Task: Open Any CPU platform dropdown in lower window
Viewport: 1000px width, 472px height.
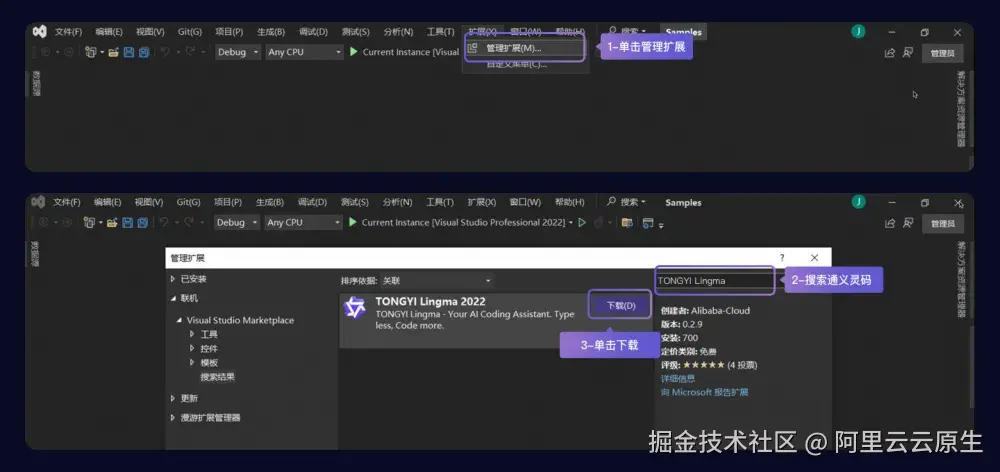Action: pos(304,223)
